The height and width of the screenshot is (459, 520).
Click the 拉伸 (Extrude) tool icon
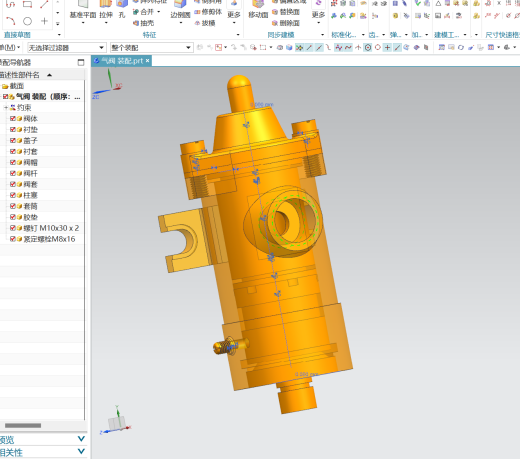(x=106, y=4)
